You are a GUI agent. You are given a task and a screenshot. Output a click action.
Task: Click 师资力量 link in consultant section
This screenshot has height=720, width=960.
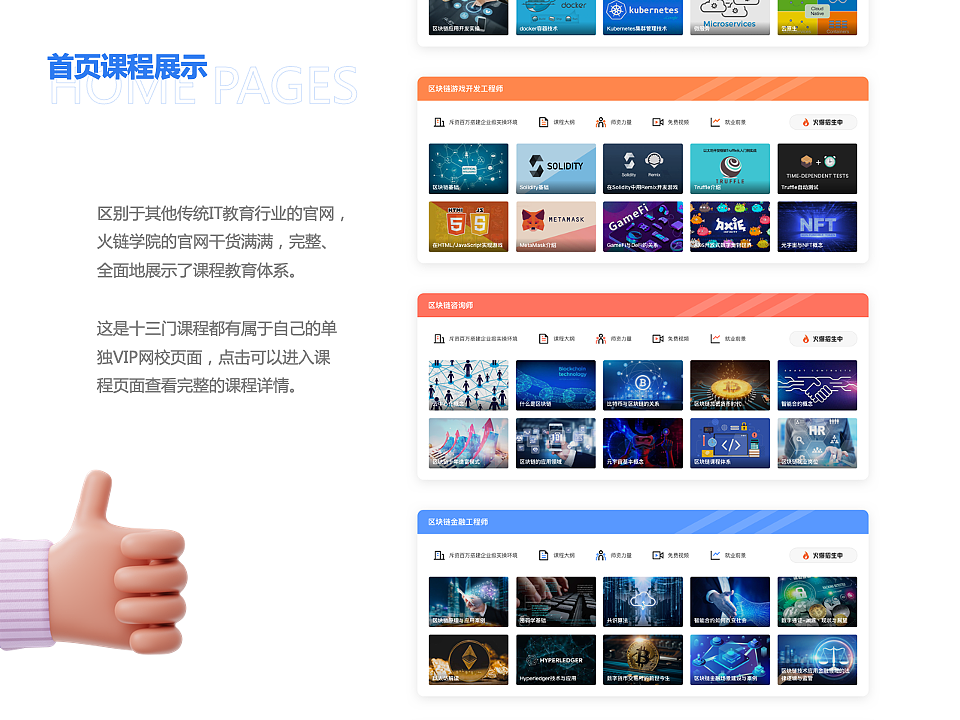pyautogui.click(x=621, y=339)
